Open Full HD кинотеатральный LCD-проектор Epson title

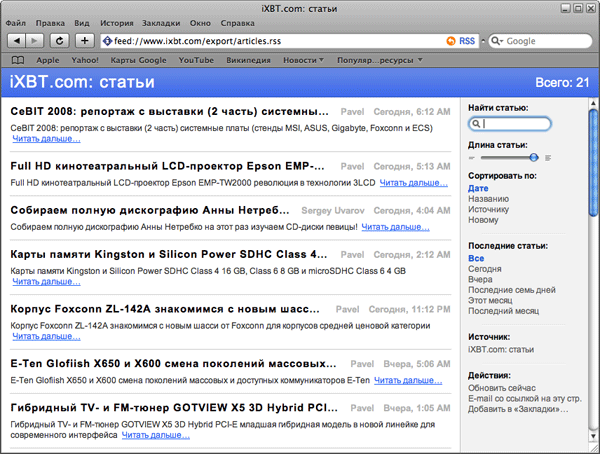click(x=167, y=166)
